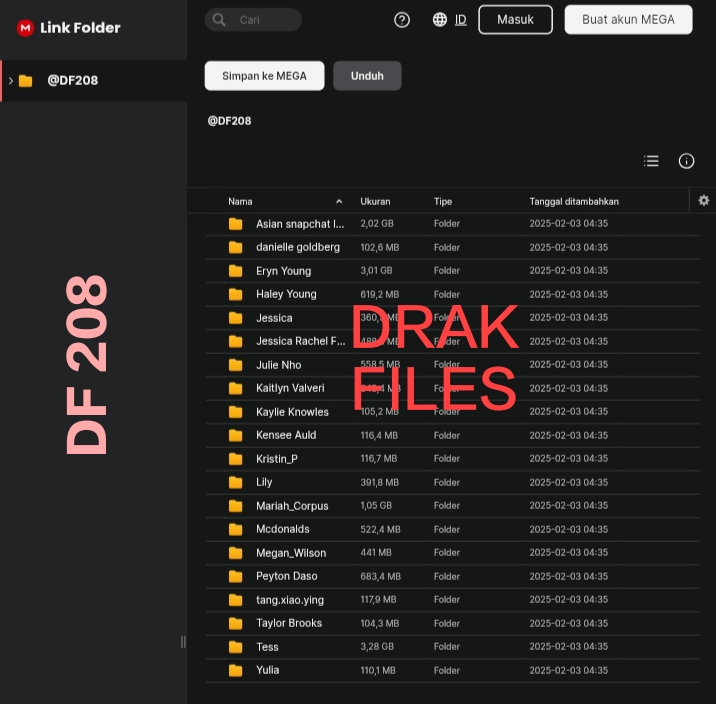The height and width of the screenshot is (704, 716).
Task: Sort by the Ukuran column header
Action: point(375,201)
